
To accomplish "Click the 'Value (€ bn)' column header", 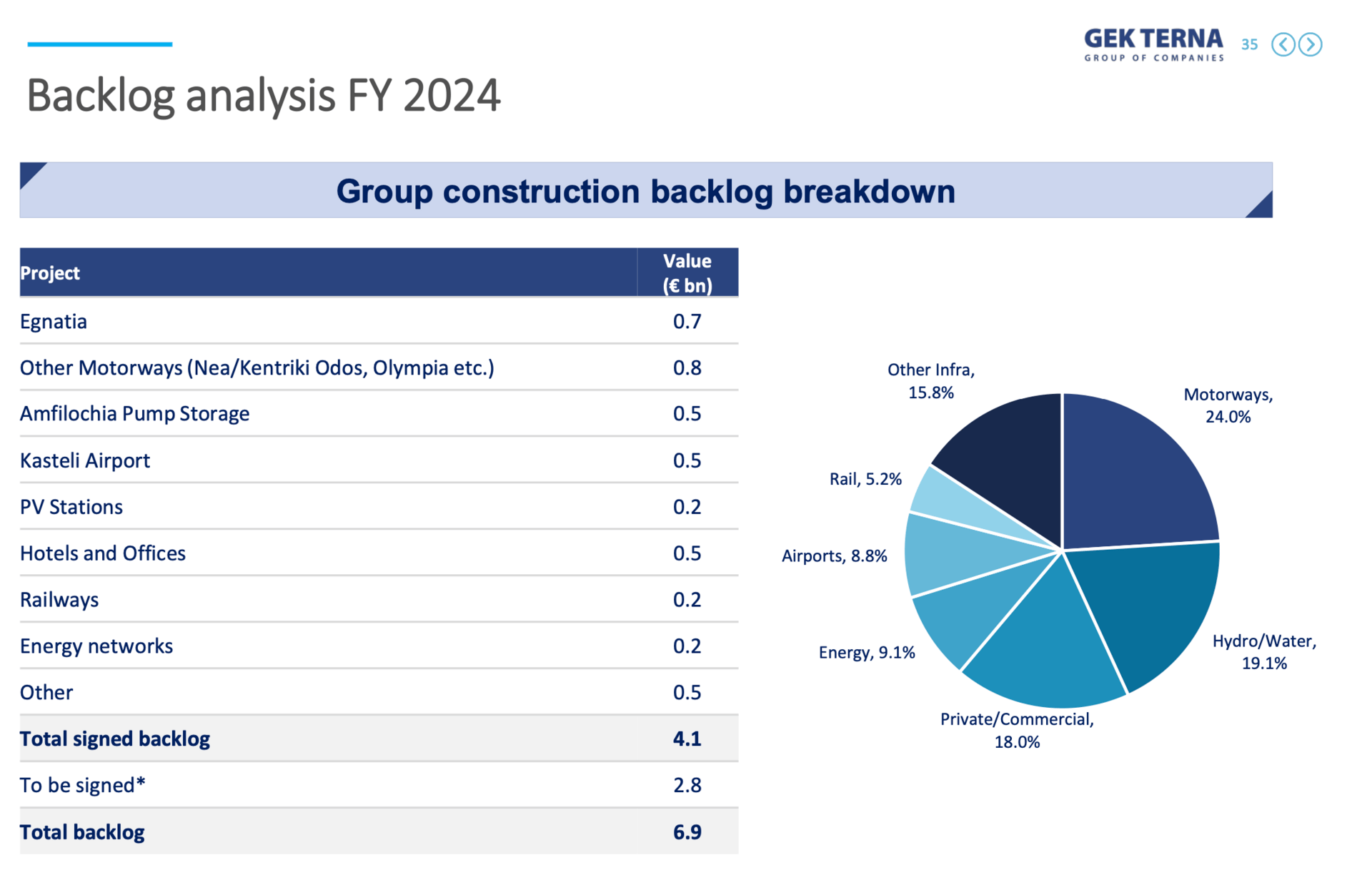I will coord(687,273).
